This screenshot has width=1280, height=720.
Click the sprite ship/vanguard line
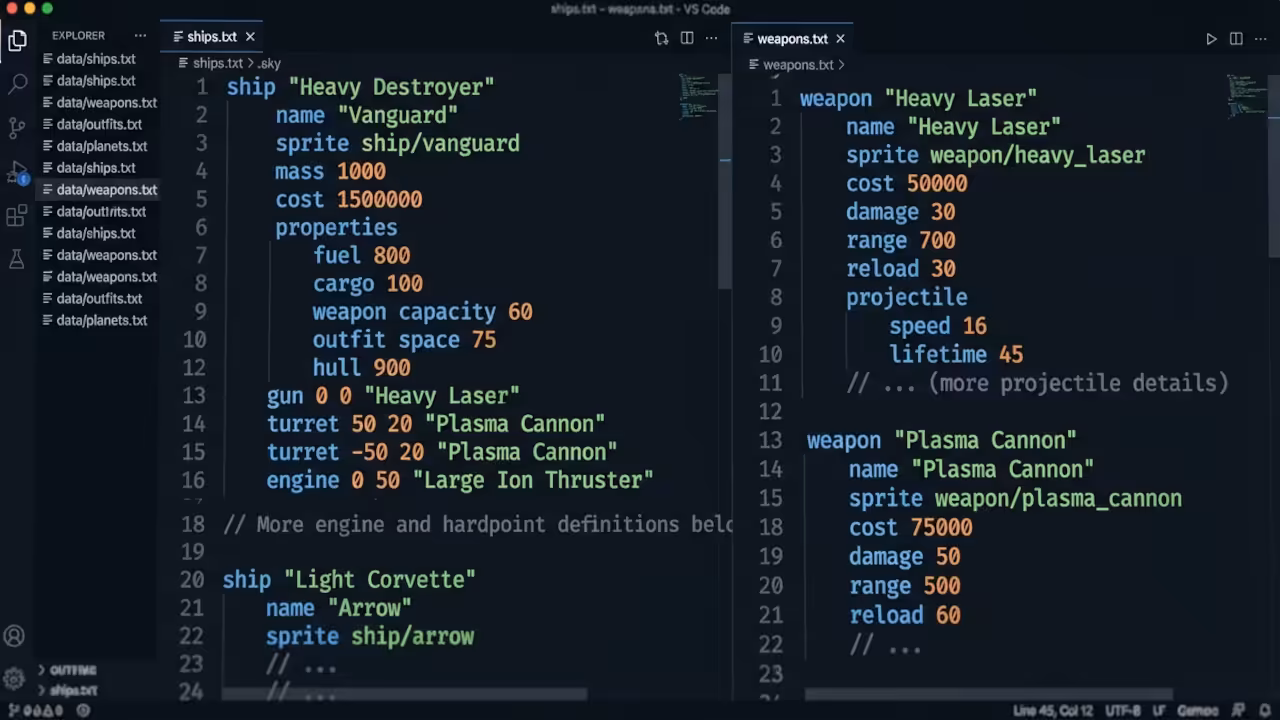(x=397, y=143)
